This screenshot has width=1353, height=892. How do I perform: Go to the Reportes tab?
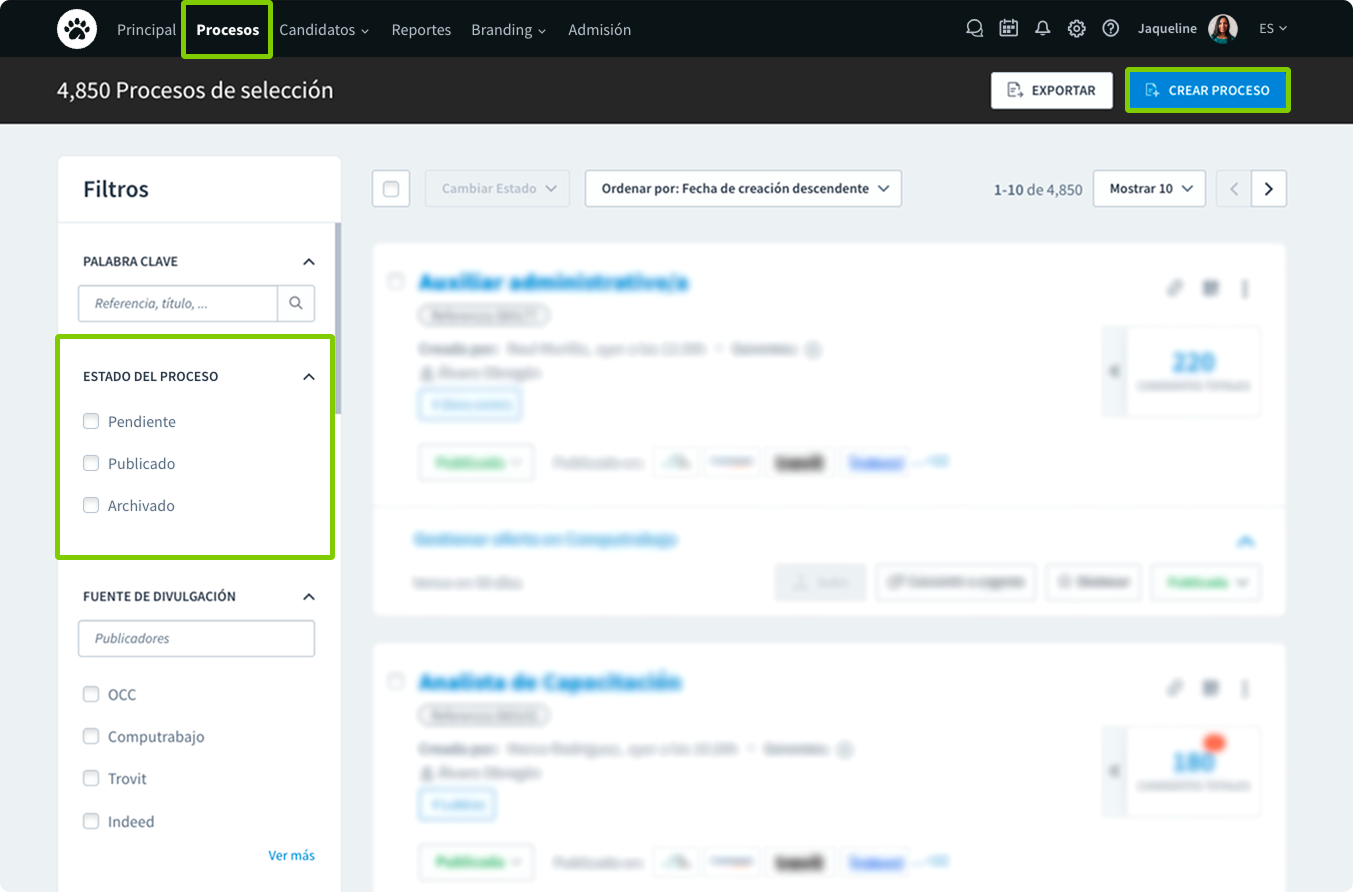(x=421, y=30)
